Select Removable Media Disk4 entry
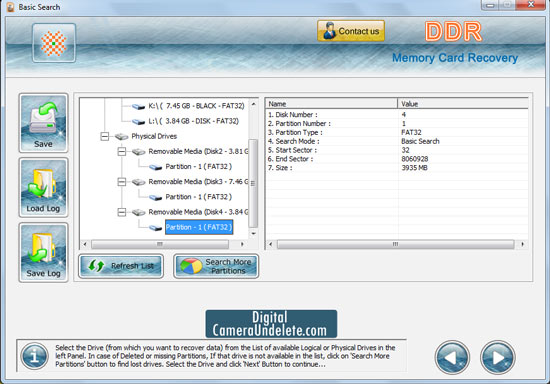The width and height of the screenshot is (550, 384). click(198, 212)
